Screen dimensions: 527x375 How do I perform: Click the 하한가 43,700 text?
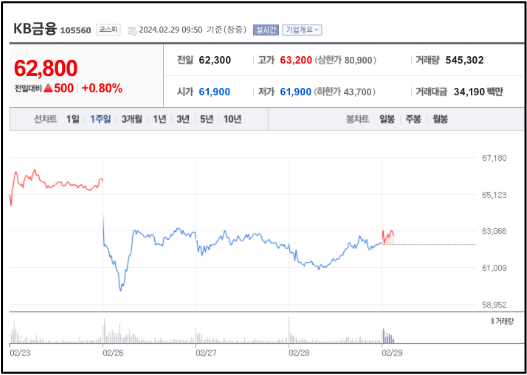pos(345,92)
